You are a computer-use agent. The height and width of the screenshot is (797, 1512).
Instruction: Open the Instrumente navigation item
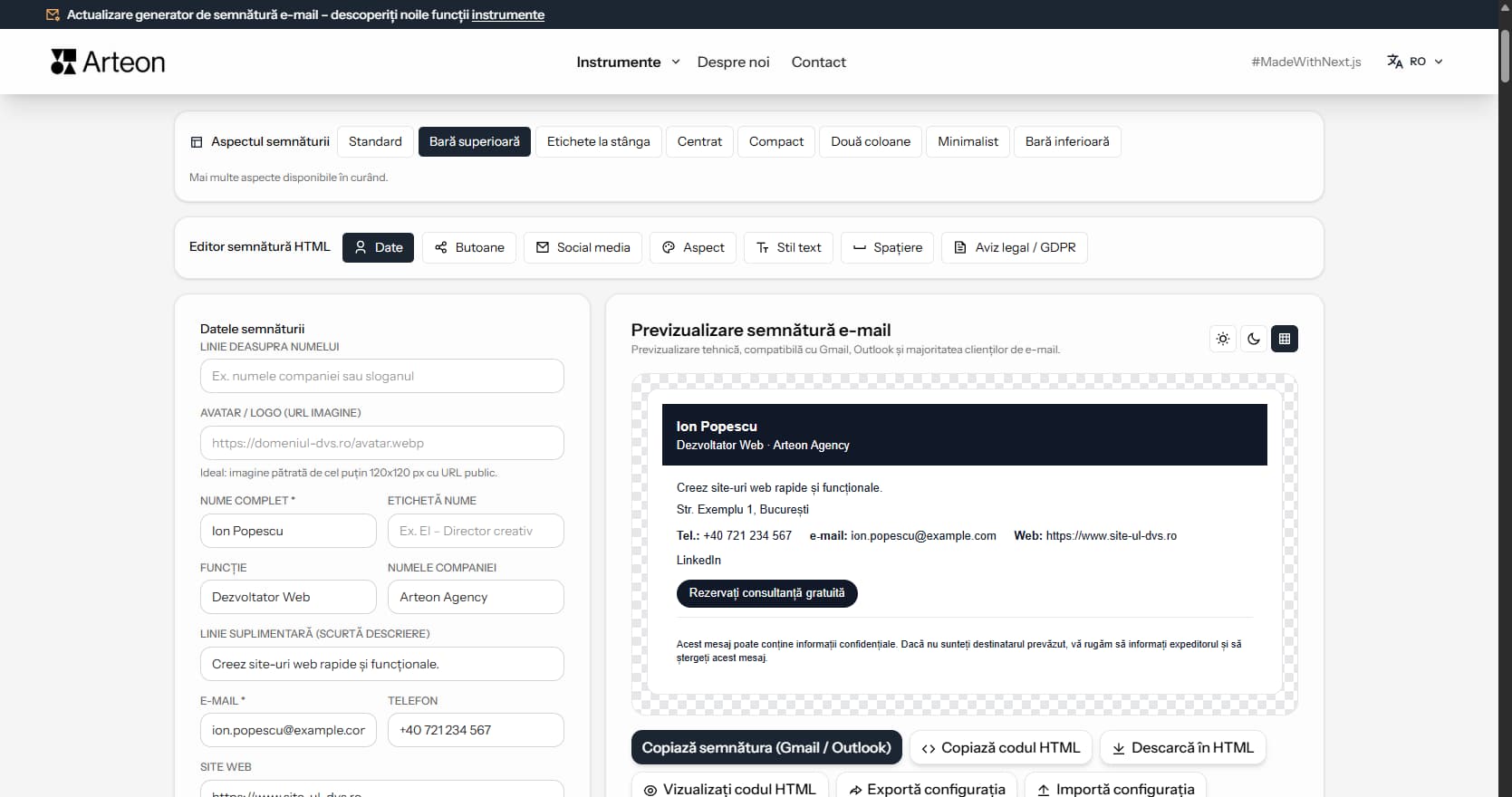click(x=619, y=62)
